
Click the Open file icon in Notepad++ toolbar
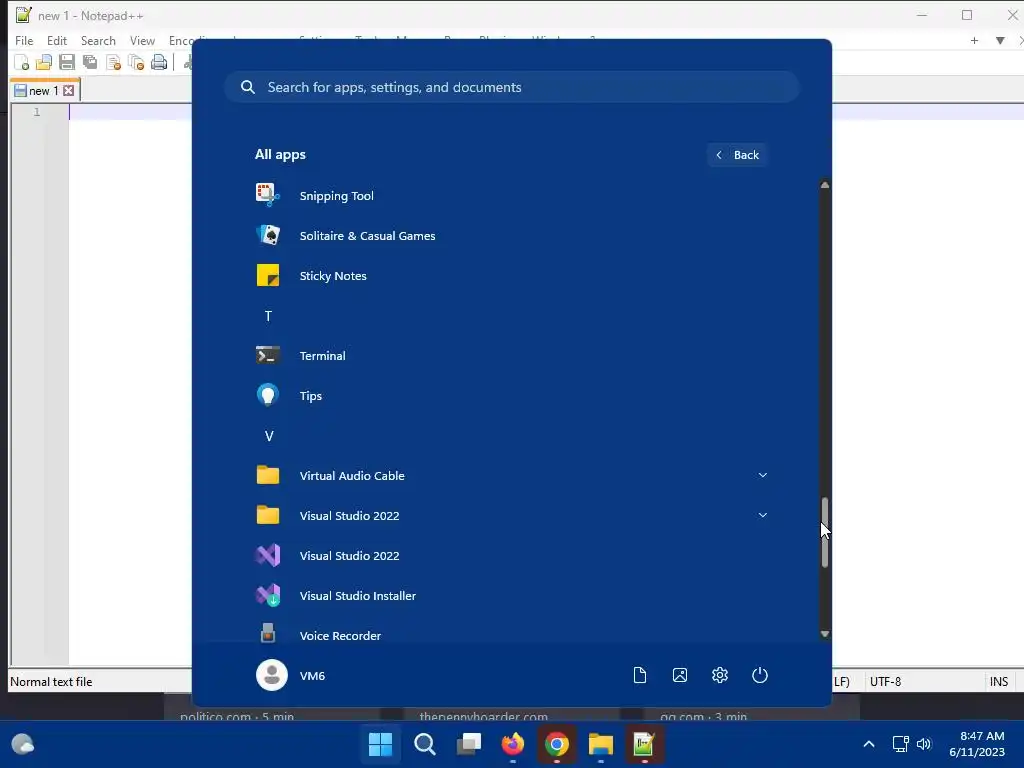pos(44,63)
